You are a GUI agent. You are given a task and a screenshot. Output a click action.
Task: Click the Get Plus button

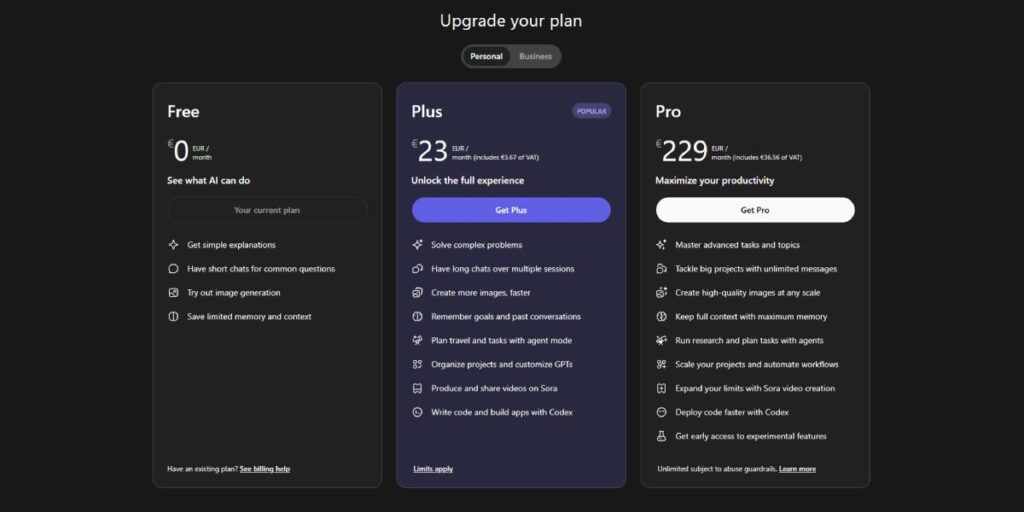pos(511,210)
